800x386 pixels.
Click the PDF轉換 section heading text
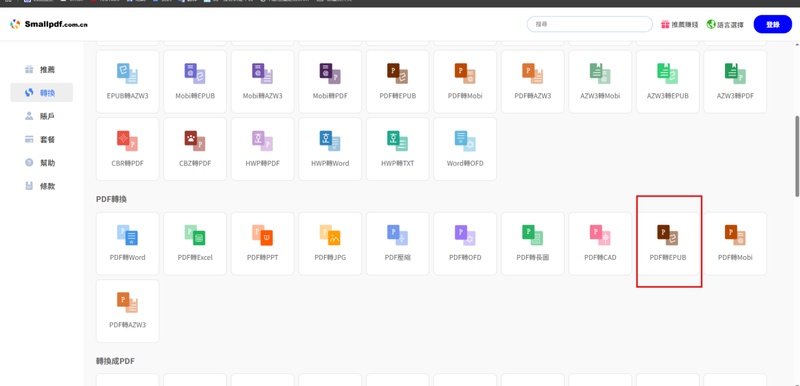pyautogui.click(x=111, y=199)
